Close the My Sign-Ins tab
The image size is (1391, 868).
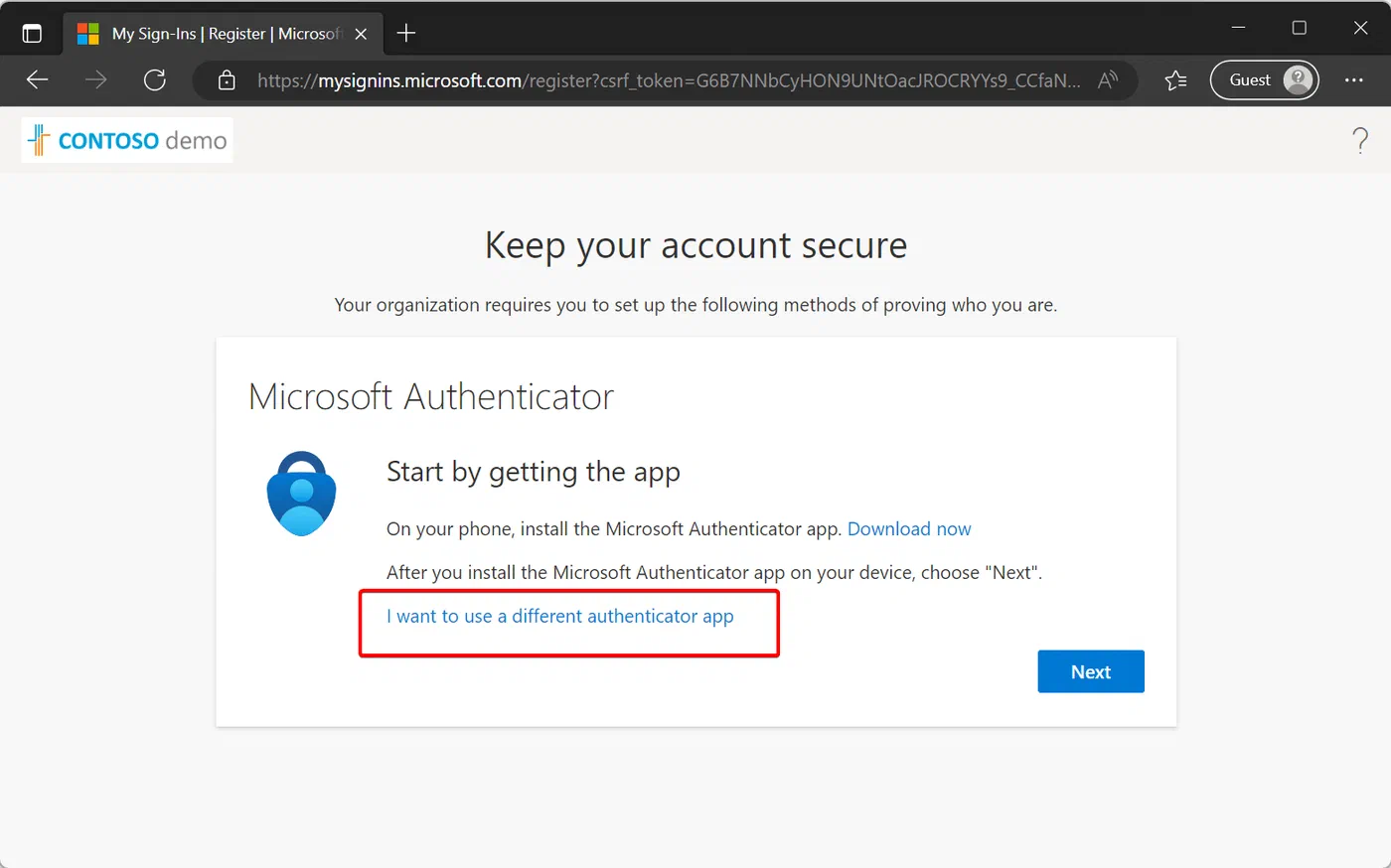tap(361, 34)
